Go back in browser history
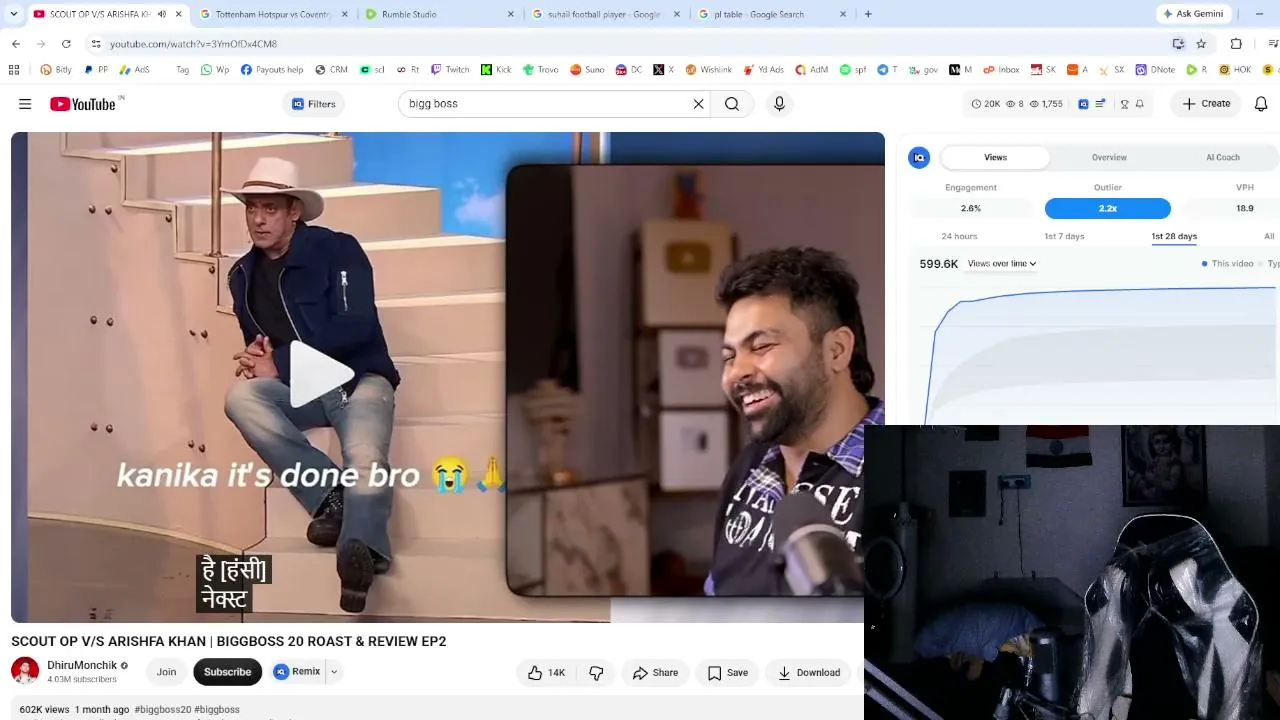Viewport: 1280px width, 720px height. (16, 44)
